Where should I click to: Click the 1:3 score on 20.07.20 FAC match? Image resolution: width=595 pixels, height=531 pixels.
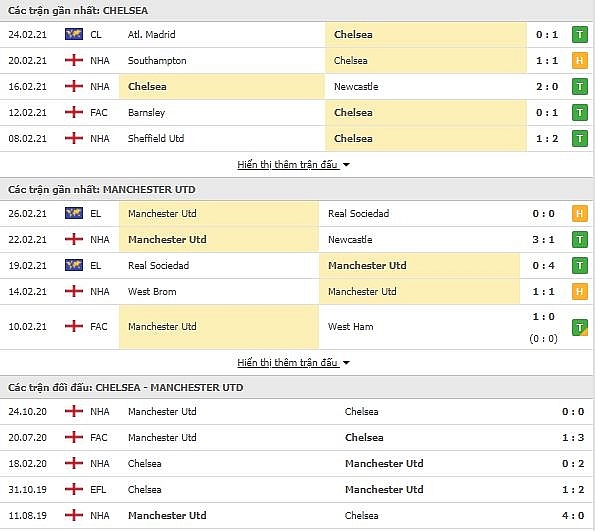point(573,438)
